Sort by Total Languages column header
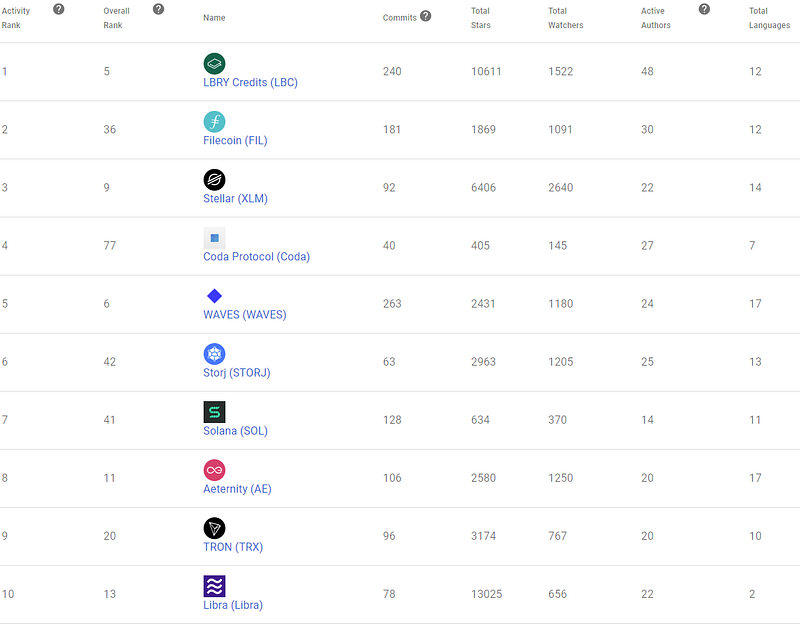The image size is (800, 624). point(769,17)
